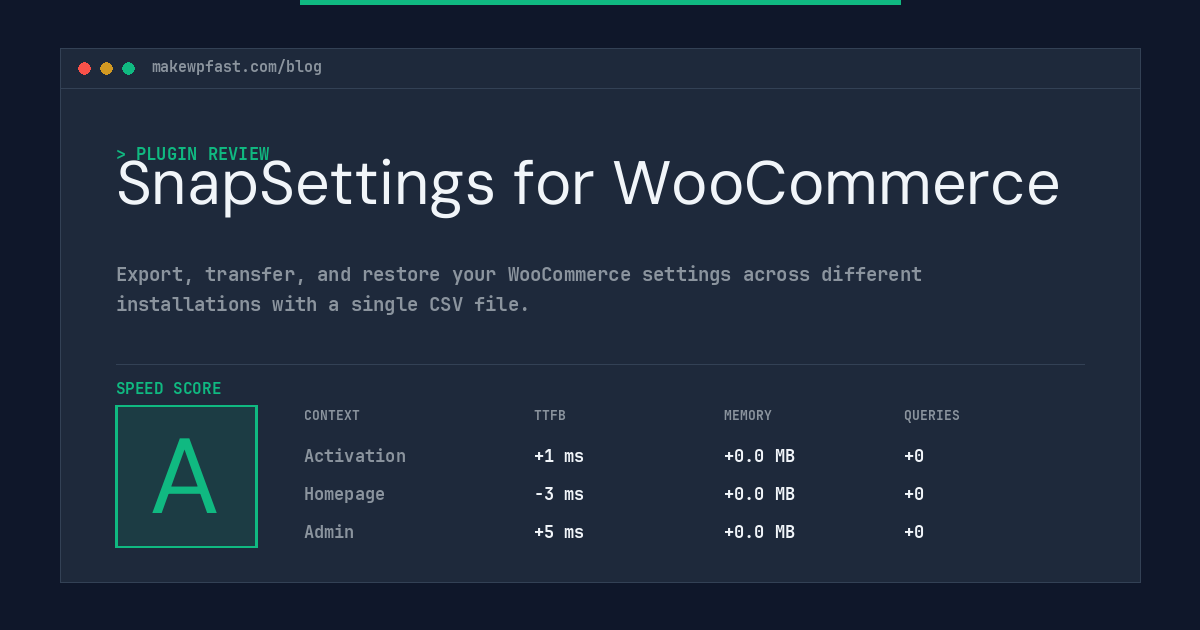Click the 'SPEED SCORE' label
The height and width of the screenshot is (630, 1200).
pos(169,389)
